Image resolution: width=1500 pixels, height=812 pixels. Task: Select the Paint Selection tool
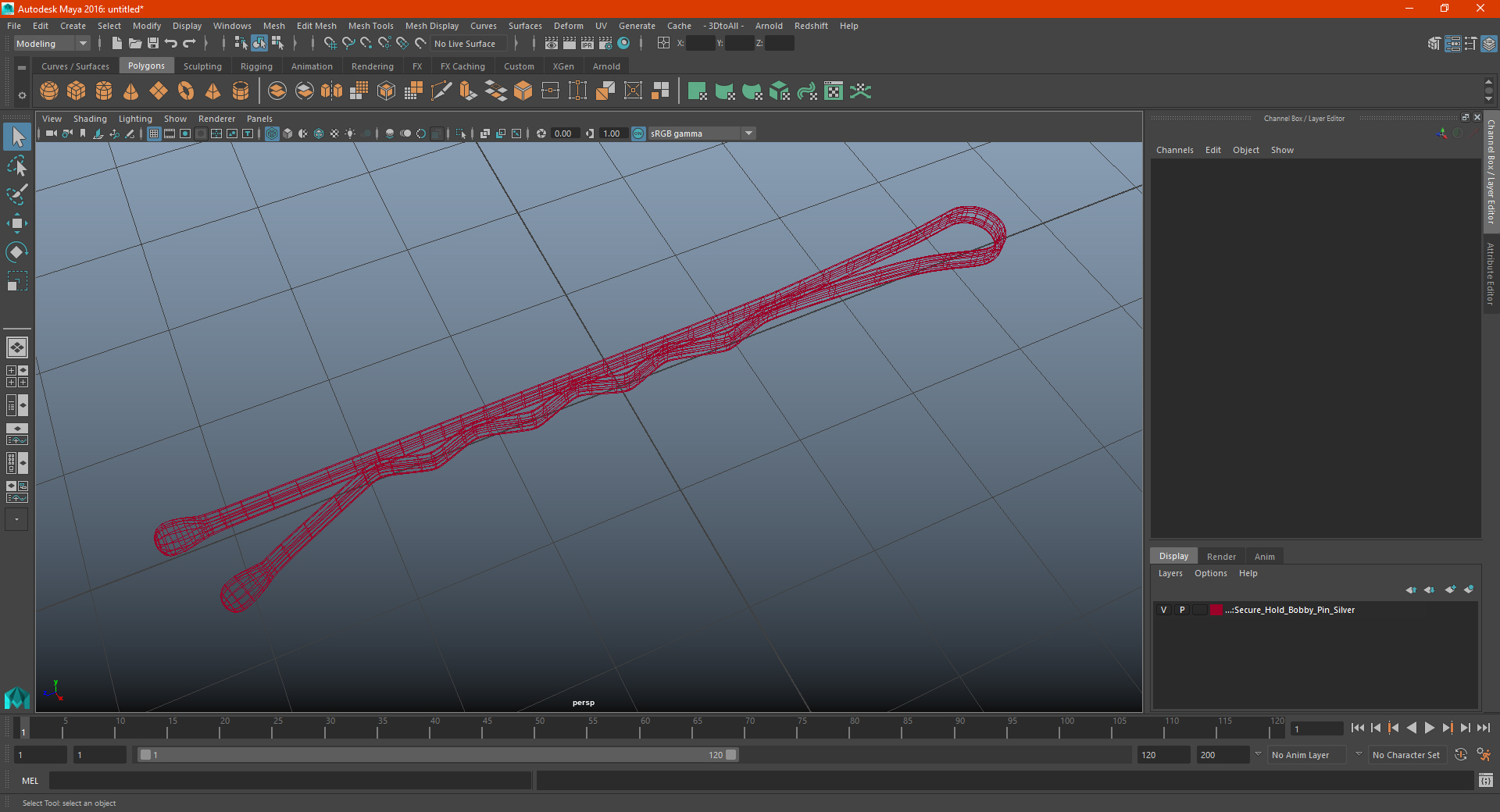(x=16, y=194)
